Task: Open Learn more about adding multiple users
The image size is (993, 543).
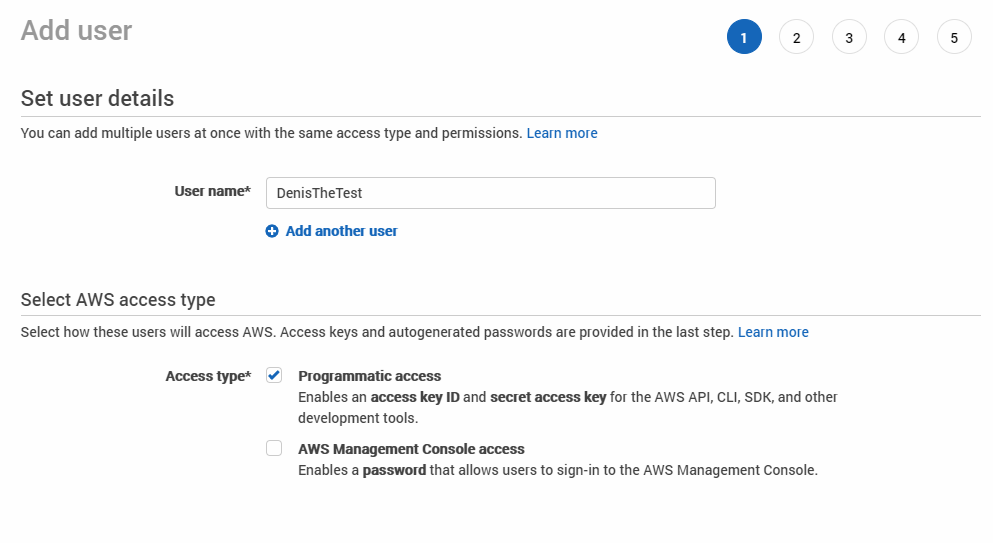Action: [562, 133]
